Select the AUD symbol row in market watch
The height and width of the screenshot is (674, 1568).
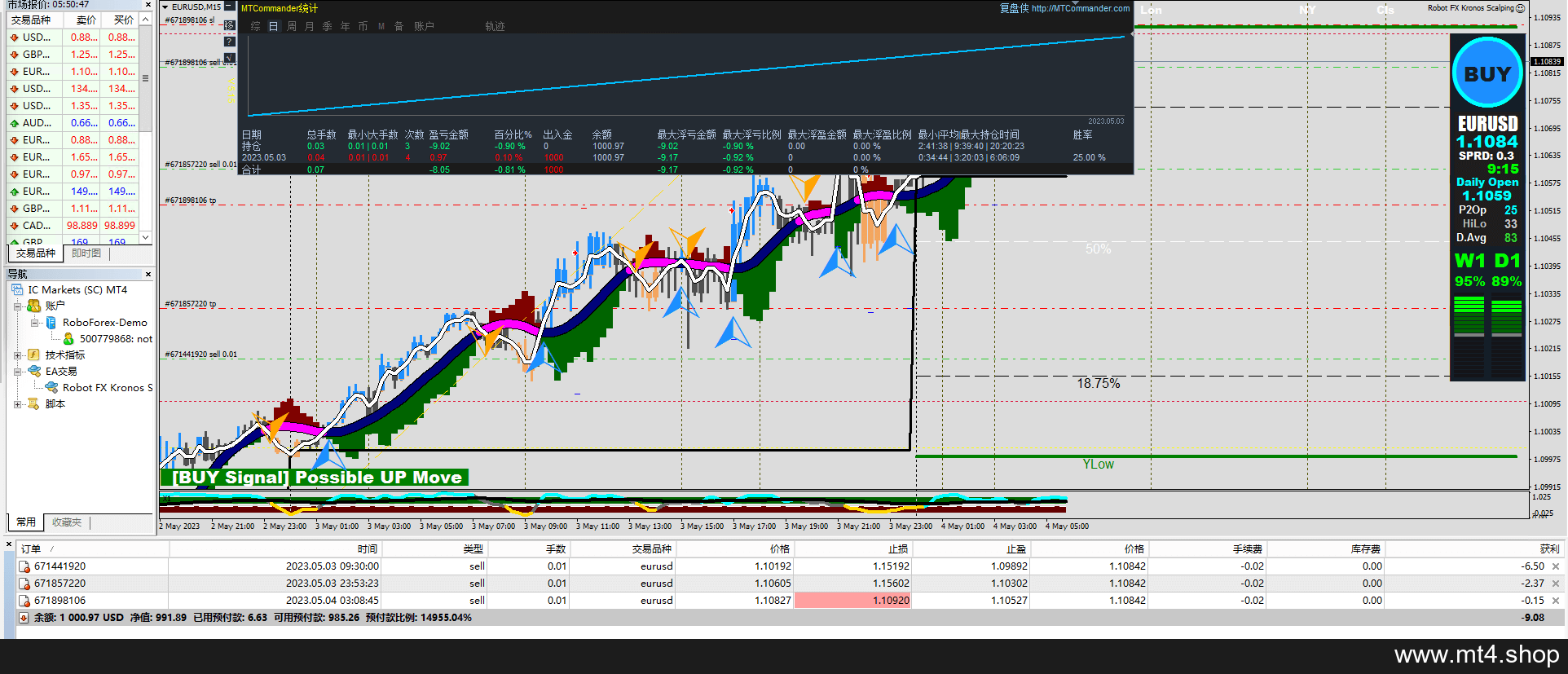(x=73, y=123)
